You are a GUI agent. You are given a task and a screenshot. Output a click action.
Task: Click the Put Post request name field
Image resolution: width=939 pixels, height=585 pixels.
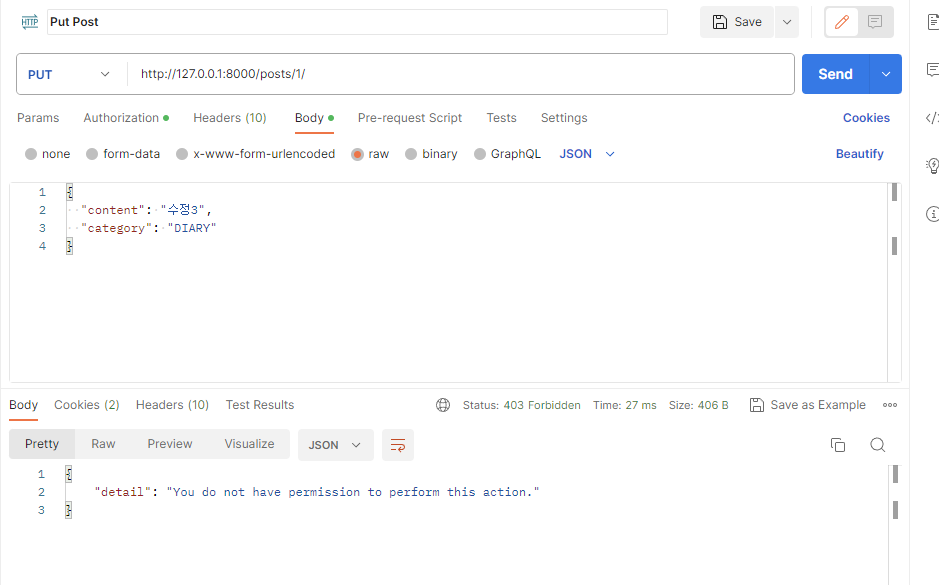[x=358, y=22]
